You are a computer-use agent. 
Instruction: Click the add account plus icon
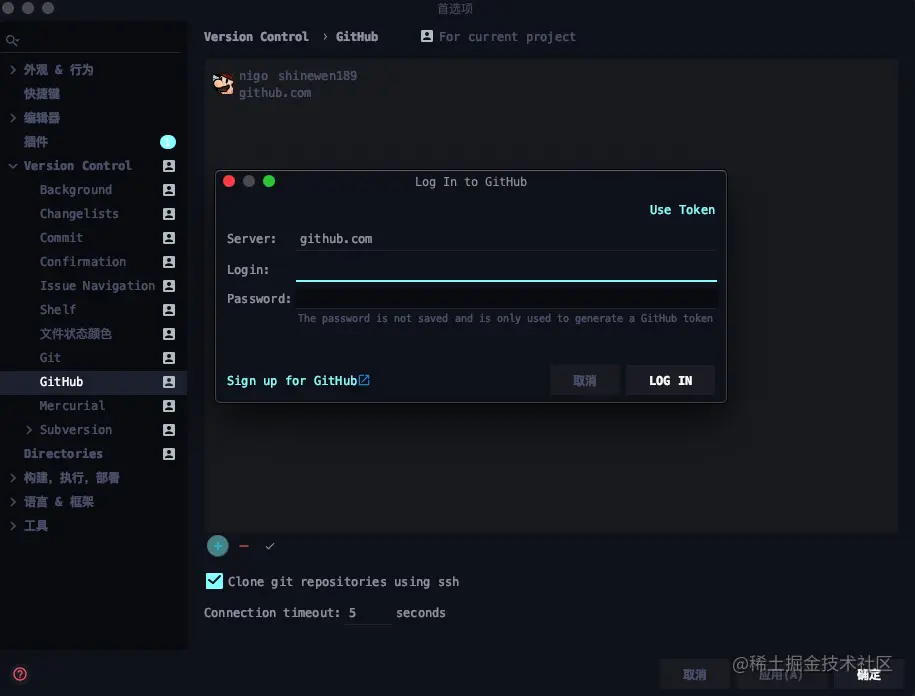[x=218, y=546]
